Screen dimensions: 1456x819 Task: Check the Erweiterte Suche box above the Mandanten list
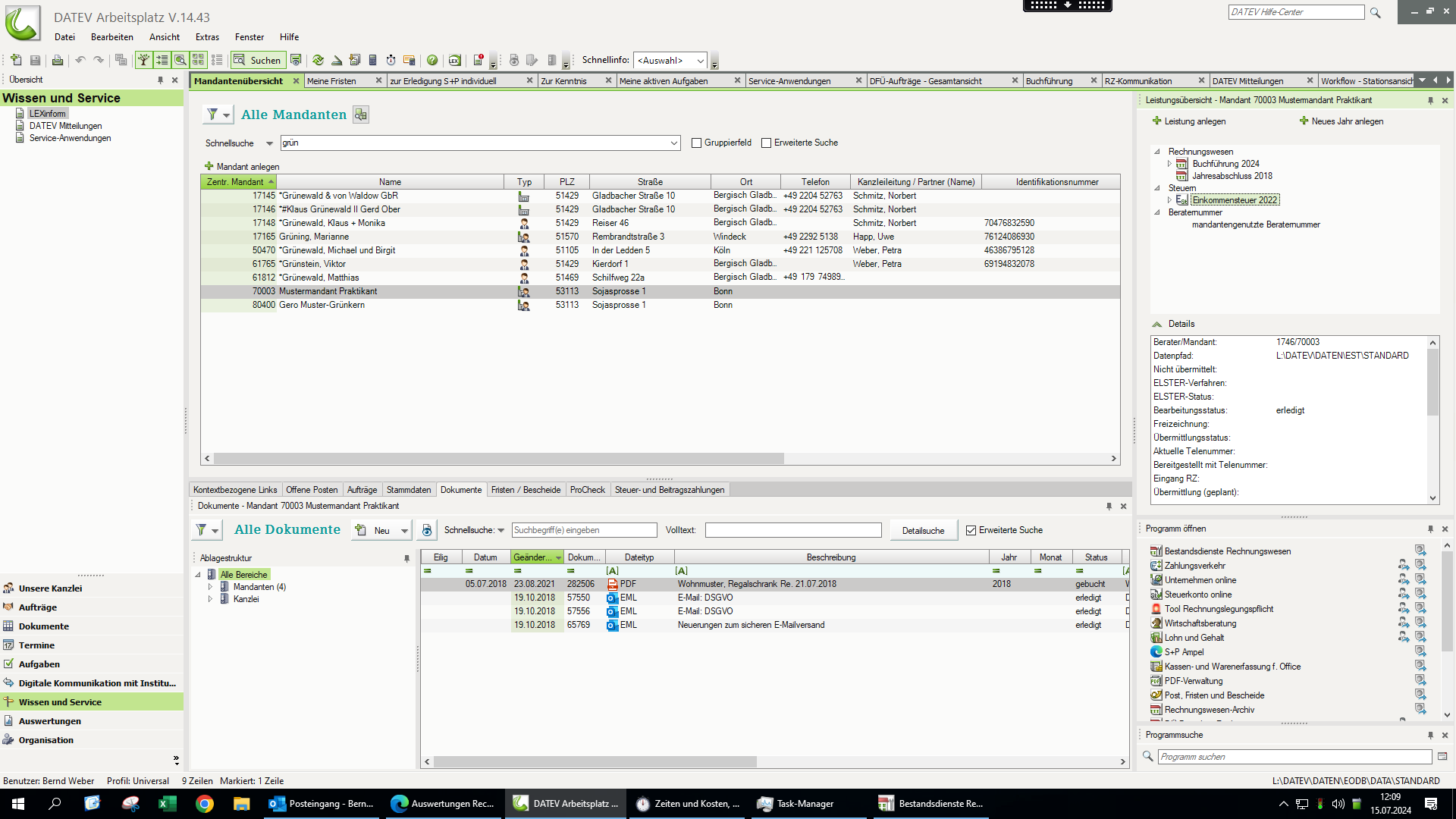[x=766, y=143]
